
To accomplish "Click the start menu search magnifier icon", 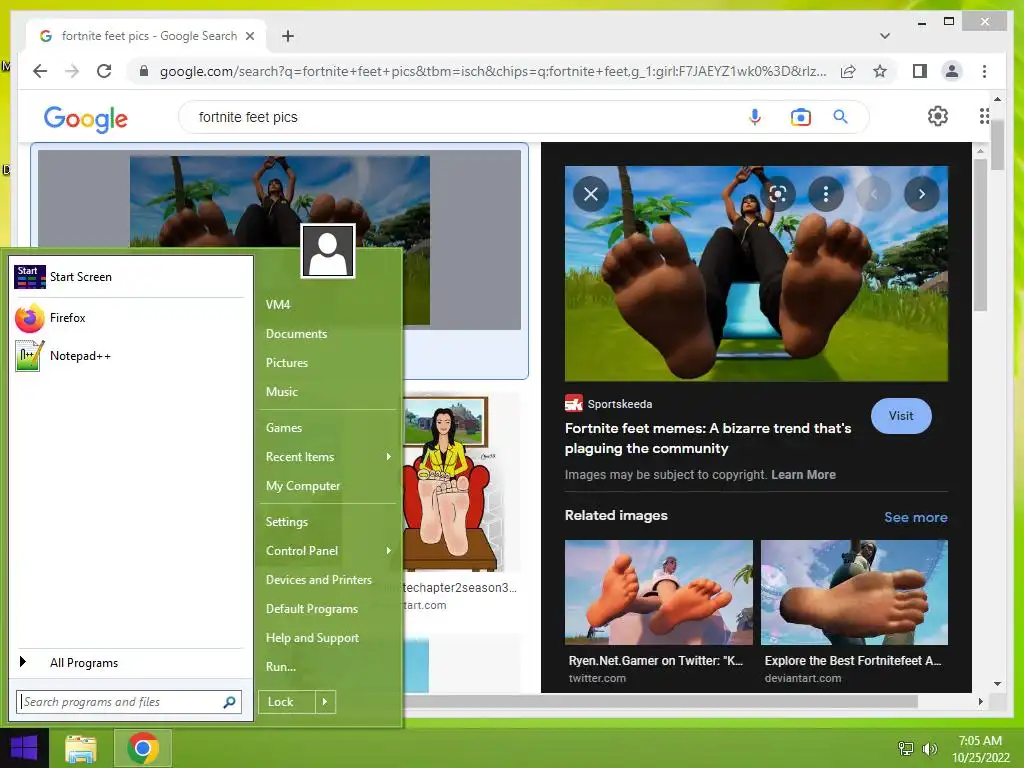I will point(229,702).
